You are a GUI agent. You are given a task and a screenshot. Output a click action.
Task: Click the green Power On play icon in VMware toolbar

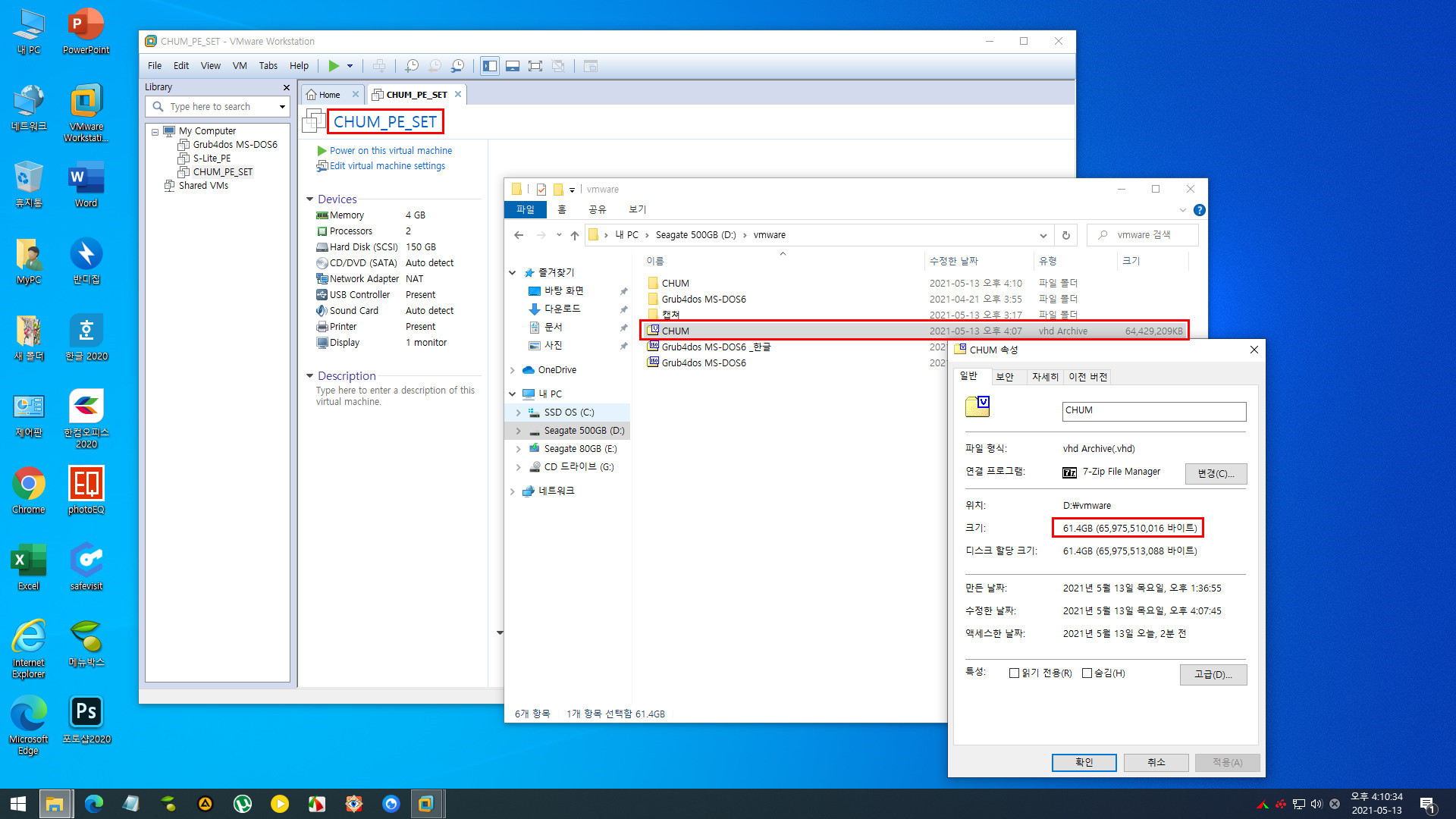[x=334, y=66]
